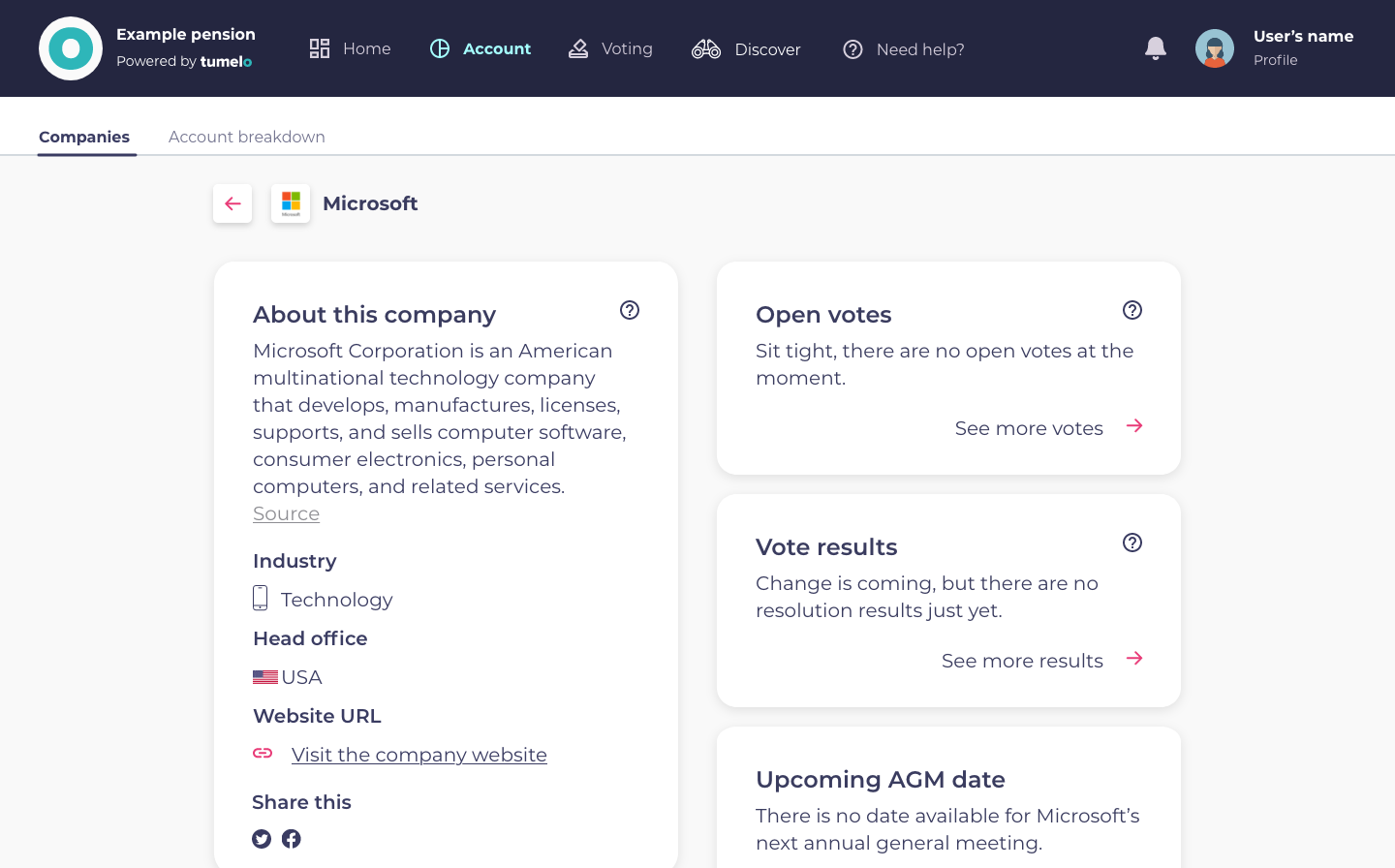Image resolution: width=1395 pixels, height=868 pixels.
Task: Visit the company website link
Action: coord(419,755)
